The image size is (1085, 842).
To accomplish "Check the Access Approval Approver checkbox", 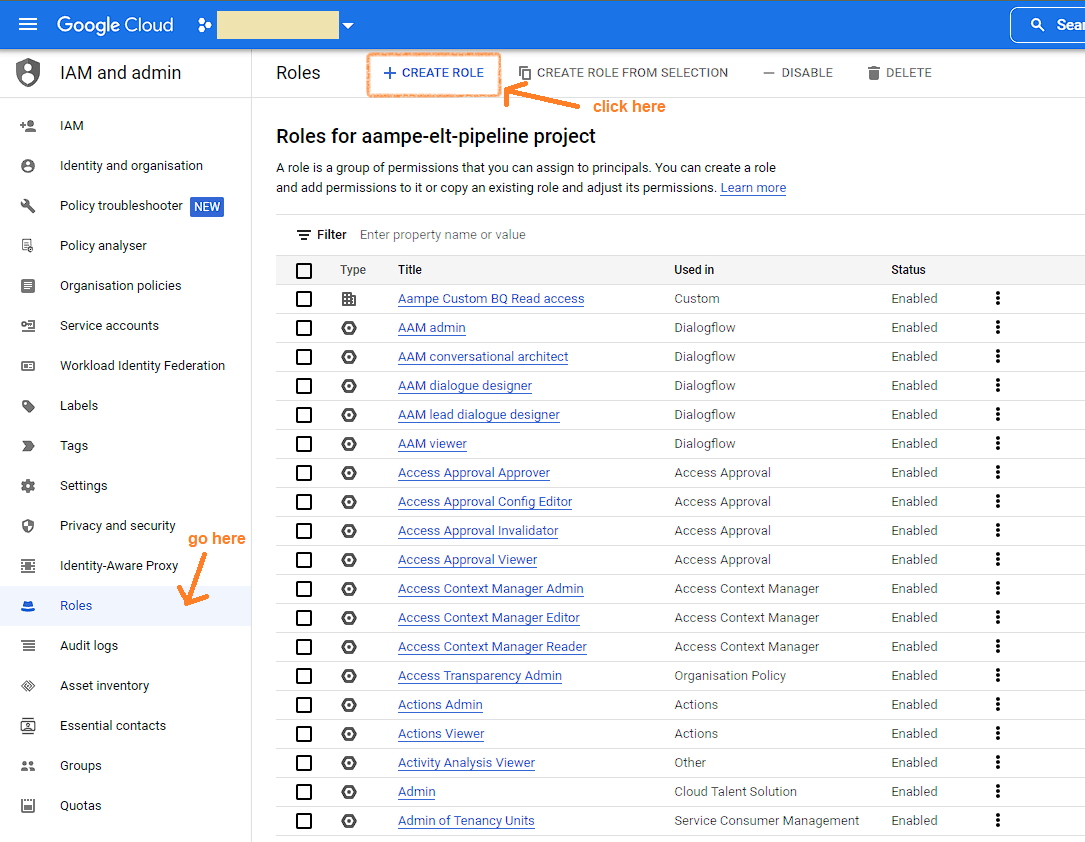I will (304, 473).
